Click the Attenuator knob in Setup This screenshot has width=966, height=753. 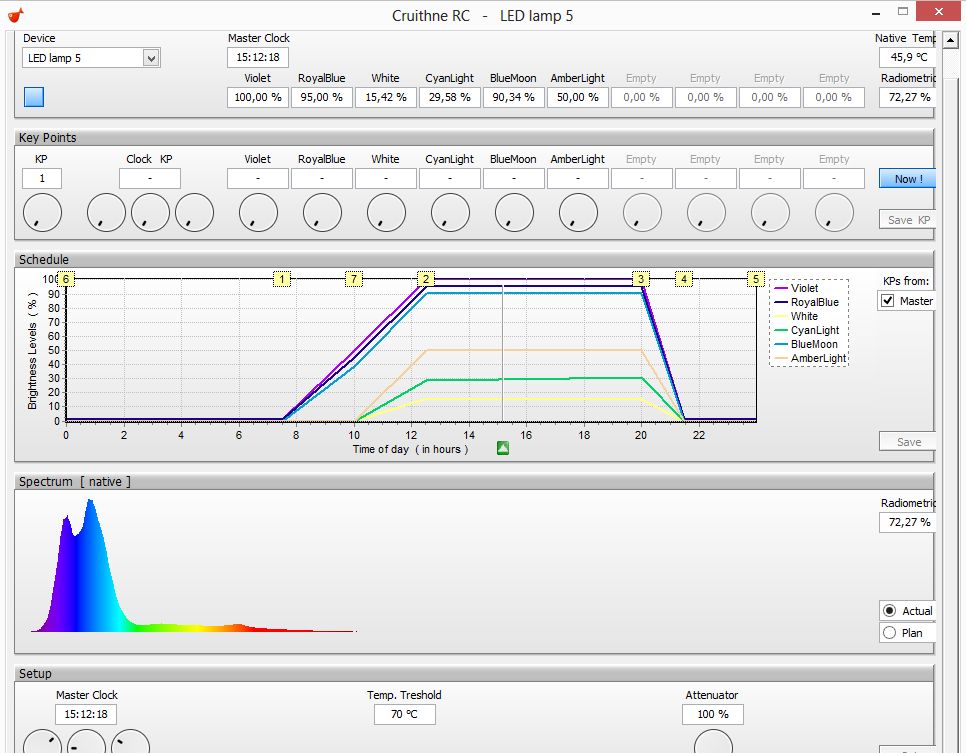pyautogui.click(x=713, y=743)
